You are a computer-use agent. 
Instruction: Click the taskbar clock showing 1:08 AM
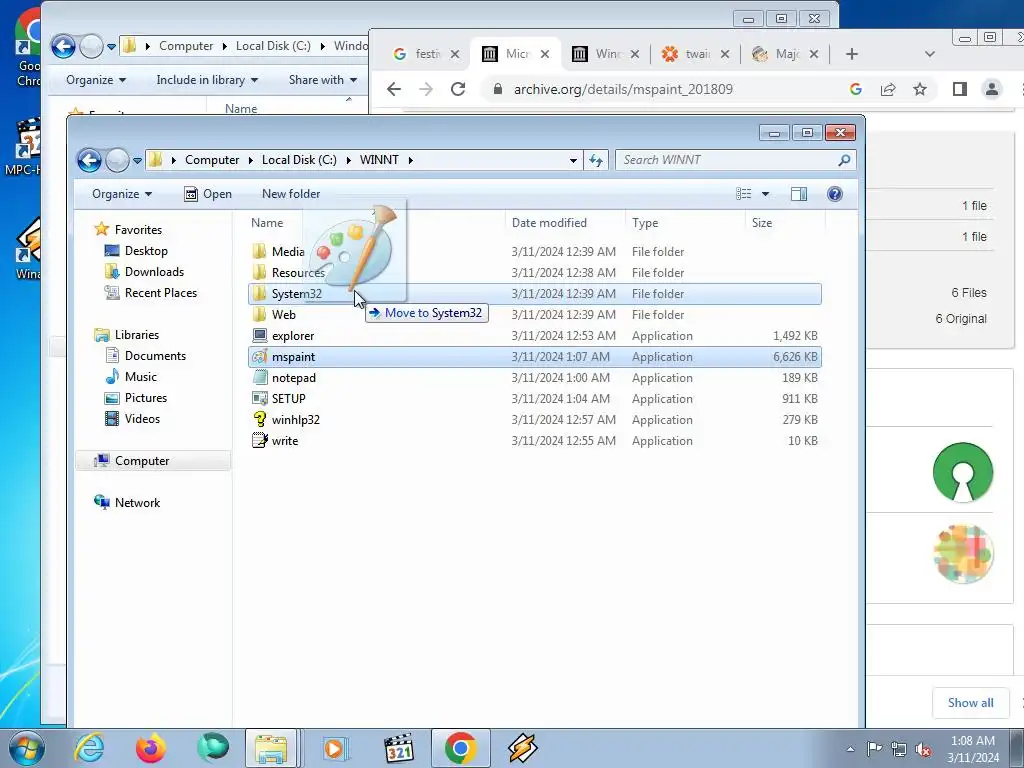[x=973, y=748]
